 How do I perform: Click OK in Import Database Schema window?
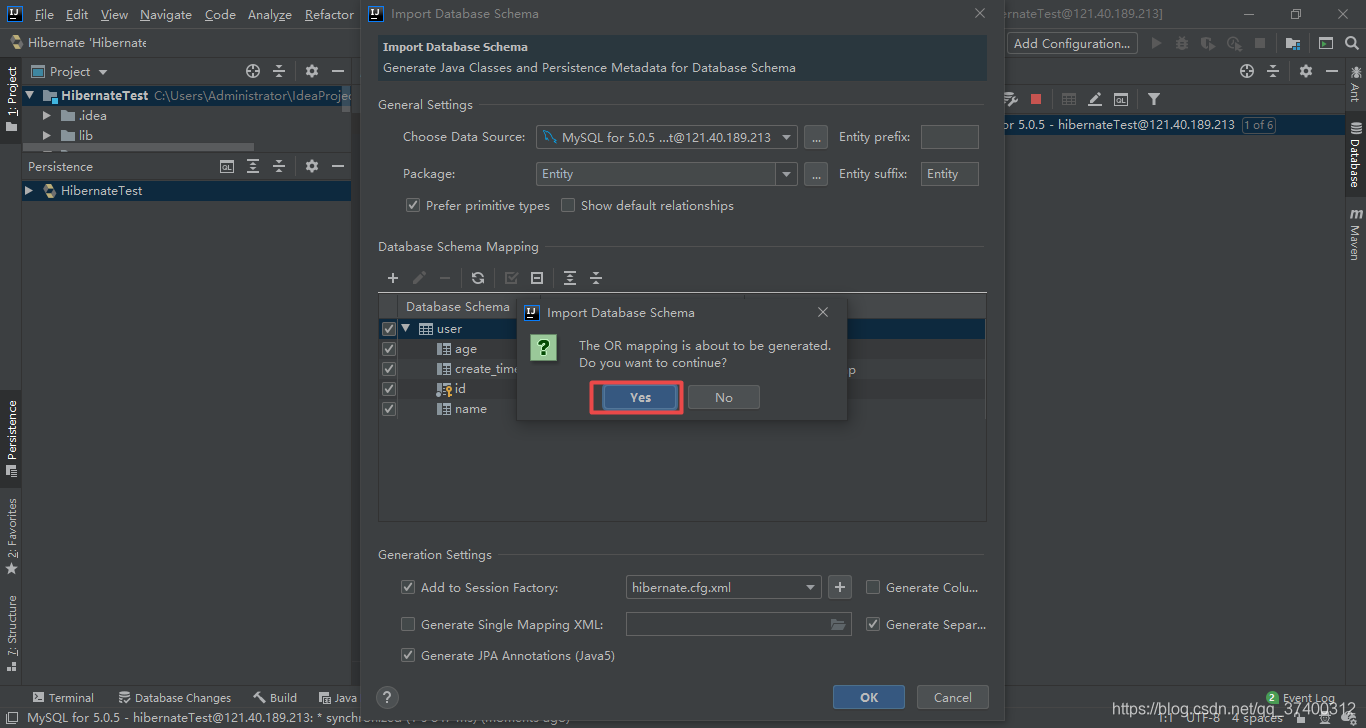coord(868,697)
